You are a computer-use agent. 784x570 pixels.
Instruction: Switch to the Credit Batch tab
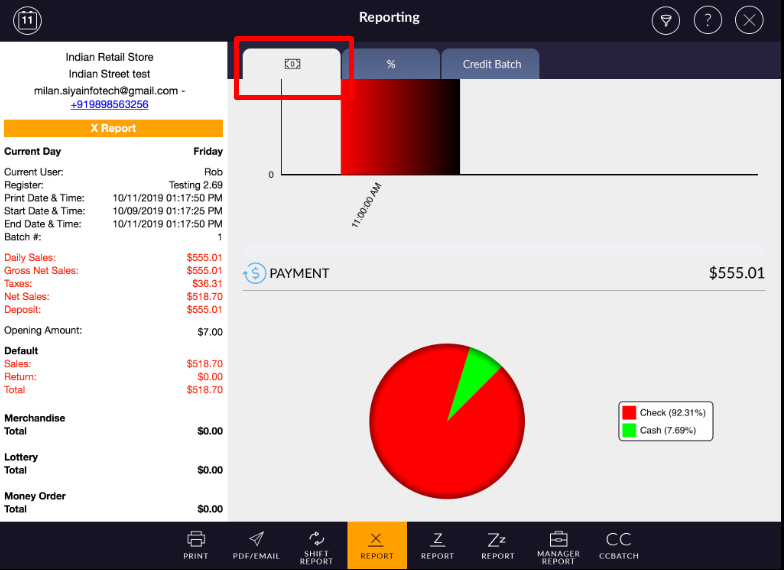point(491,64)
